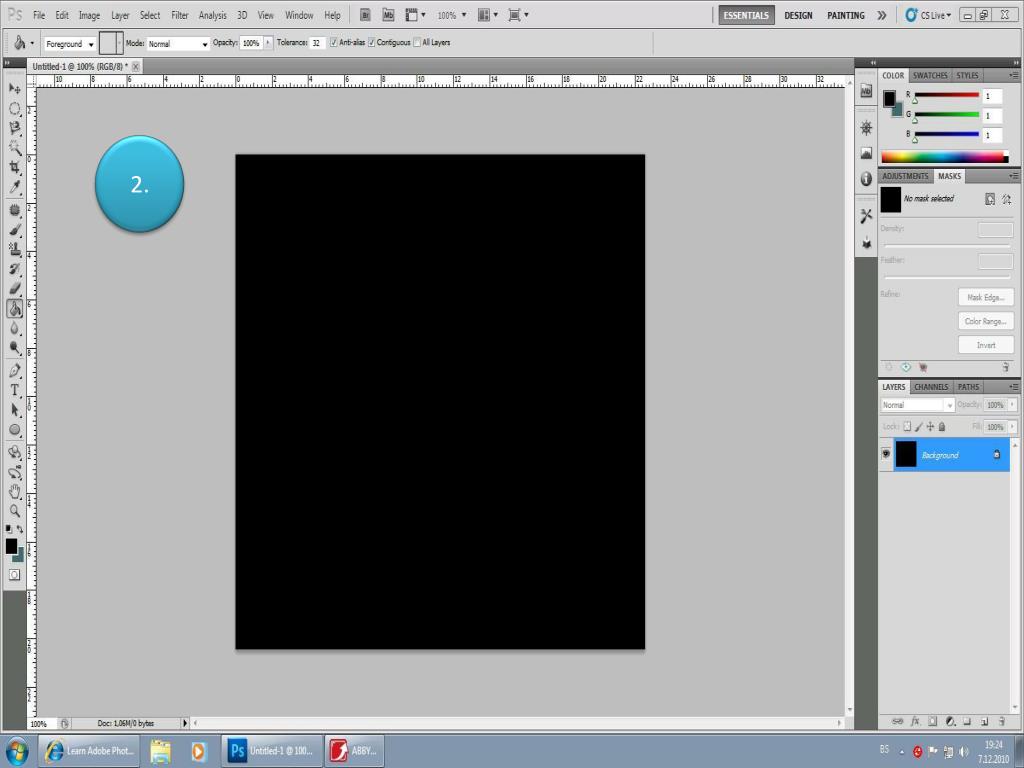Select the Essentials workspace button
Screen dimensions: 1024x768
[746, 15]
